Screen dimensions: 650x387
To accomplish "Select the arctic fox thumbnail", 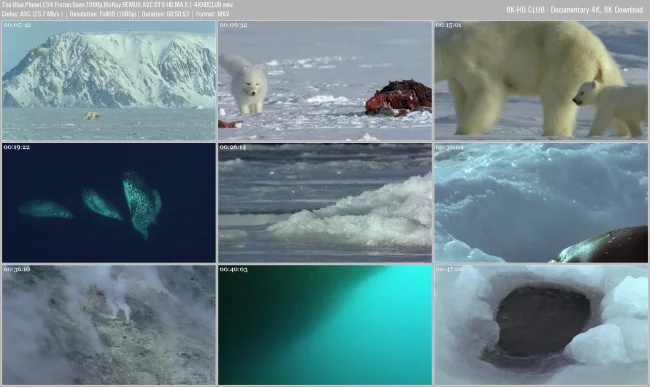I will pos(325,81).
